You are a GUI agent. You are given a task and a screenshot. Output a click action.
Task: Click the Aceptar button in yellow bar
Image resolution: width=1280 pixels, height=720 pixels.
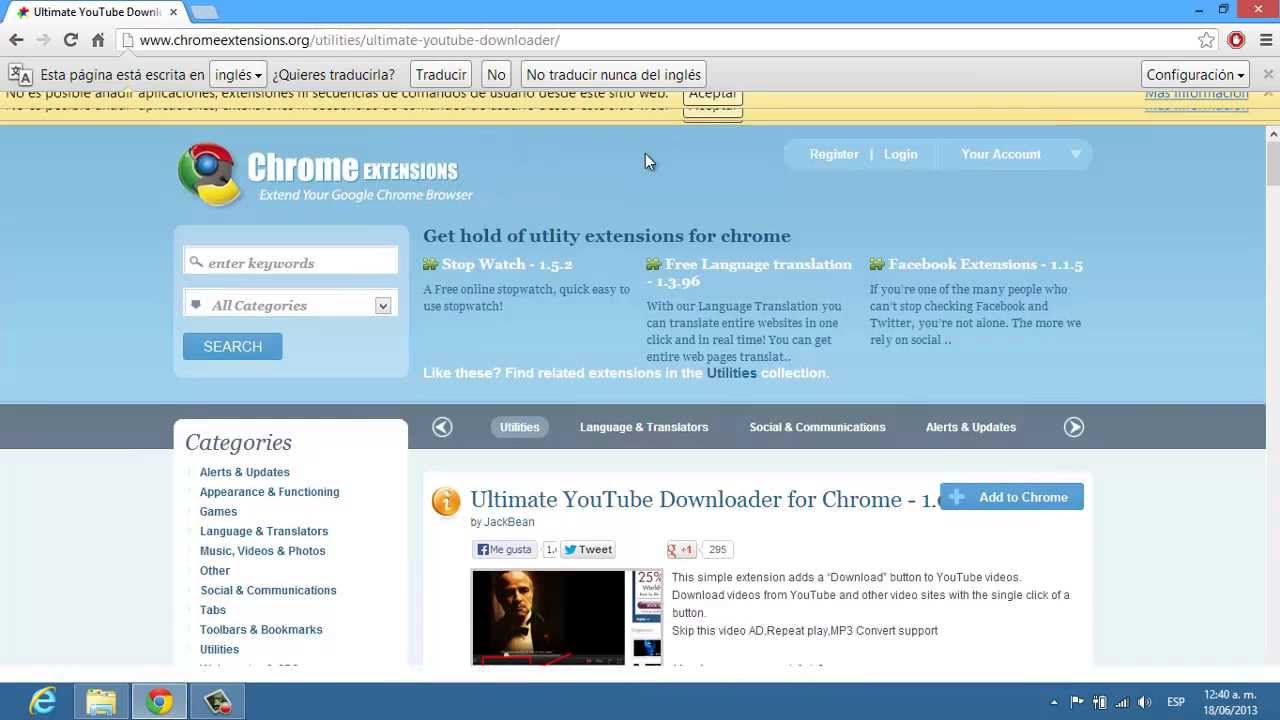pyautogui.click(x=713, y=96)
